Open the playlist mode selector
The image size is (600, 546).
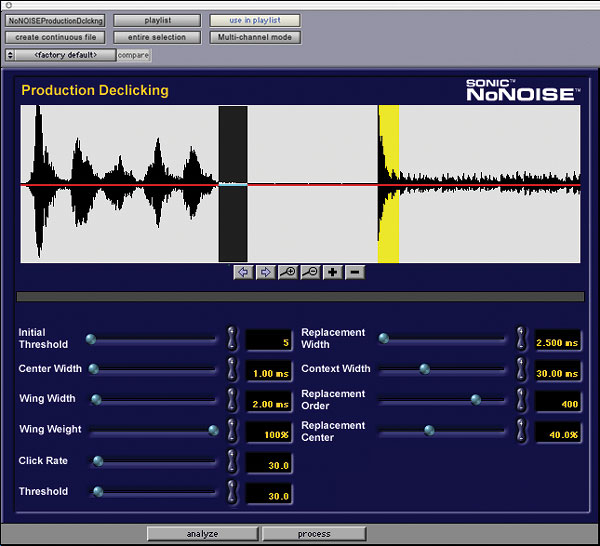coord(157,21)
